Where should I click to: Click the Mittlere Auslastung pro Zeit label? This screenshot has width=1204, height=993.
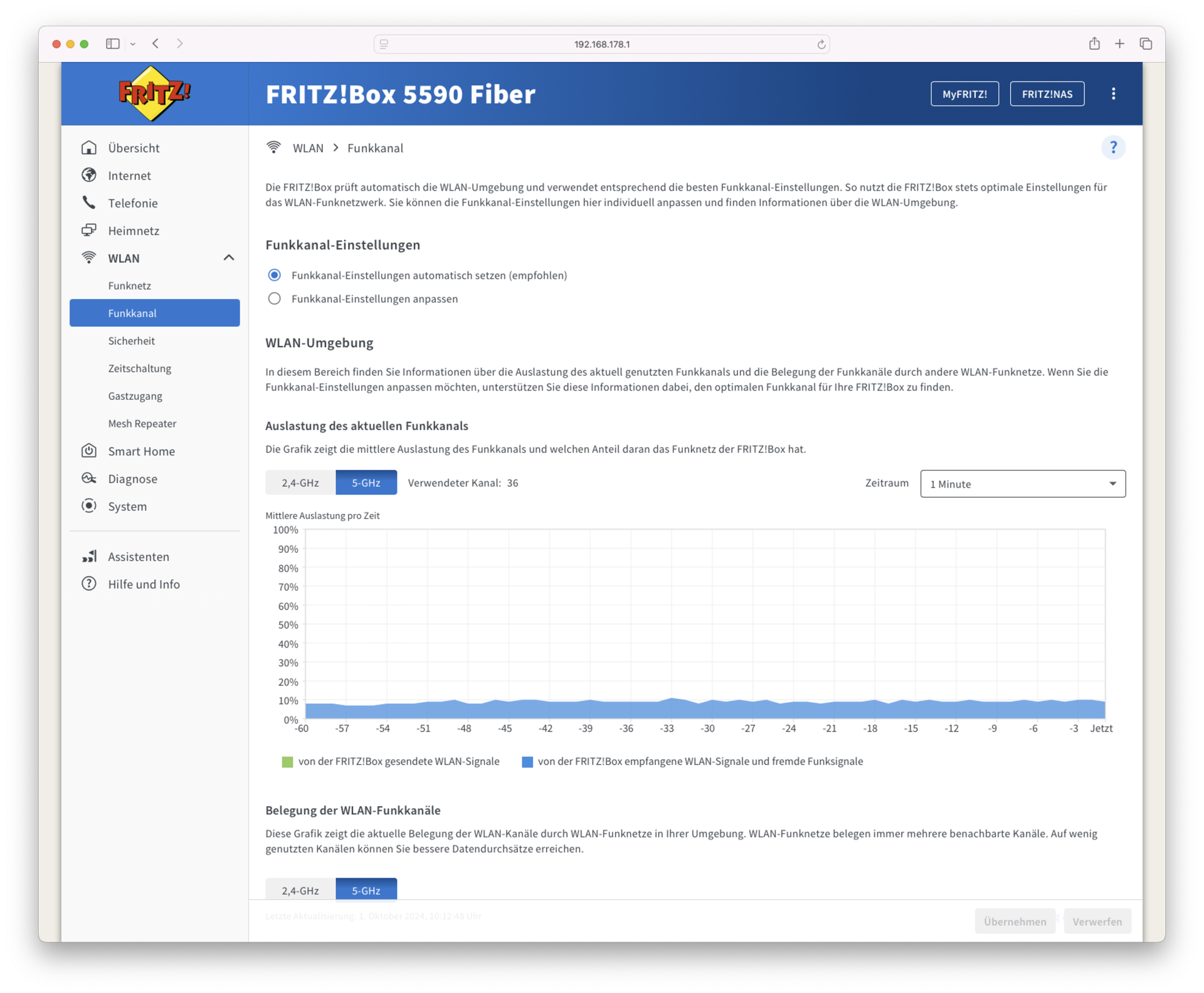(x=322, y=515)
